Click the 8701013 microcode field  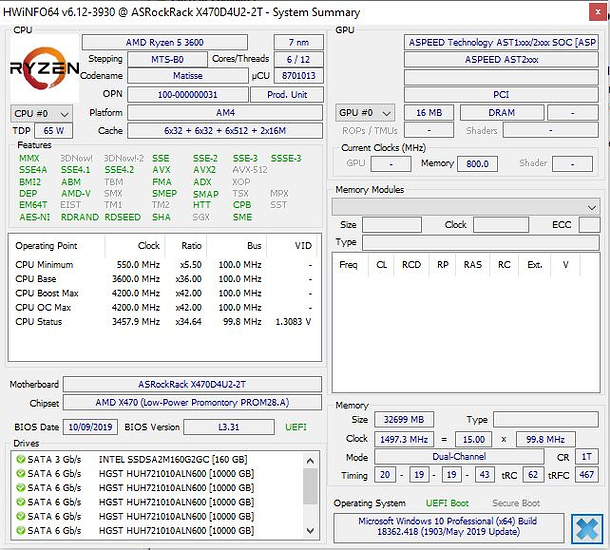(299, 75)
